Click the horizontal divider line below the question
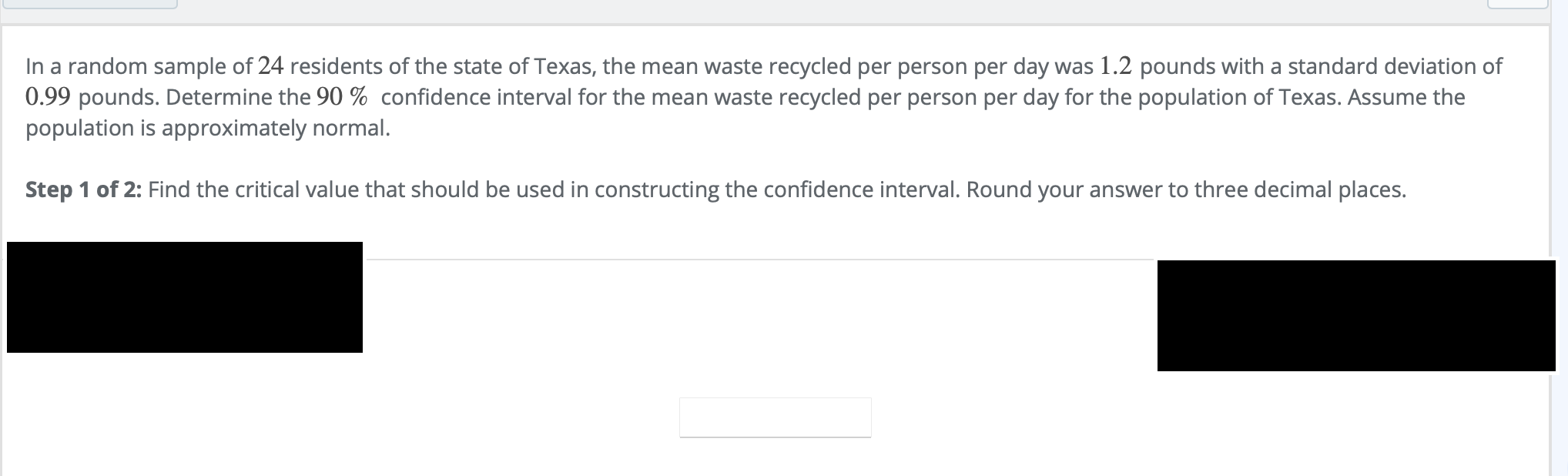 pyautogui.click(x=762, y=260)
